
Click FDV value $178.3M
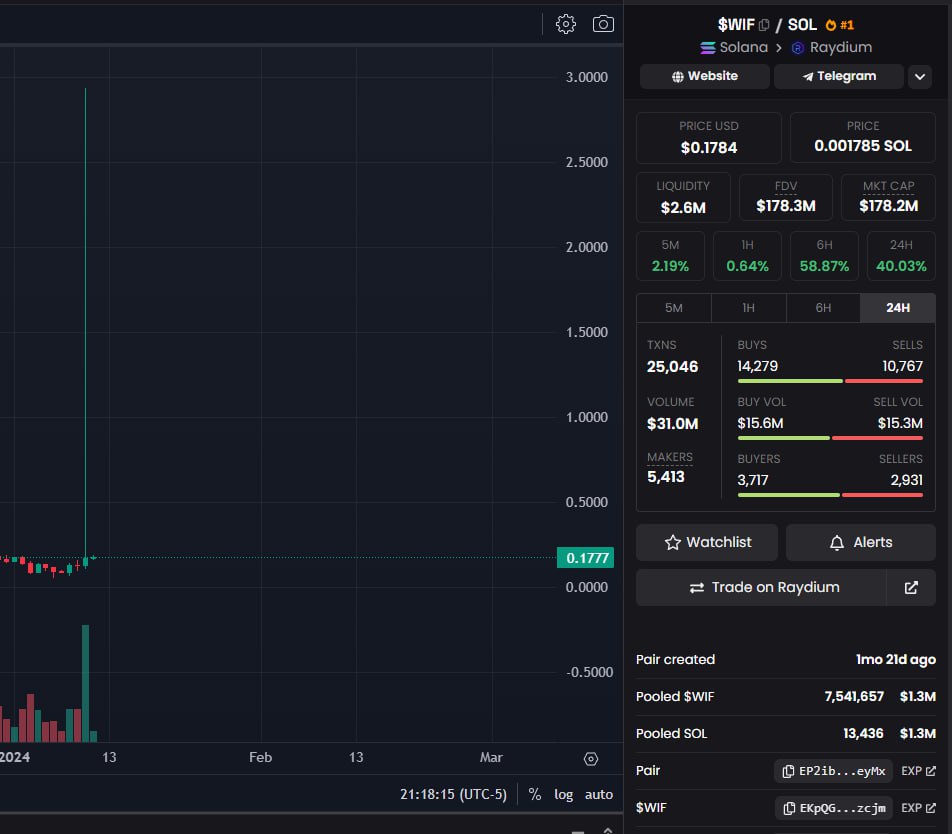786,206
